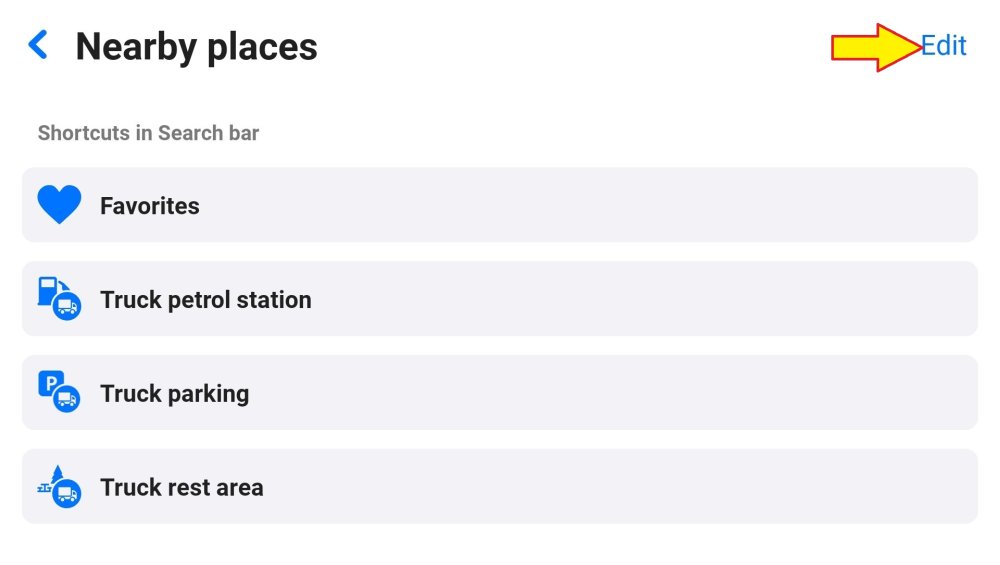This screenshot has height=565, width=1000.
Task: Click truck badge on petrol station icon
Action: click(67, 306)
